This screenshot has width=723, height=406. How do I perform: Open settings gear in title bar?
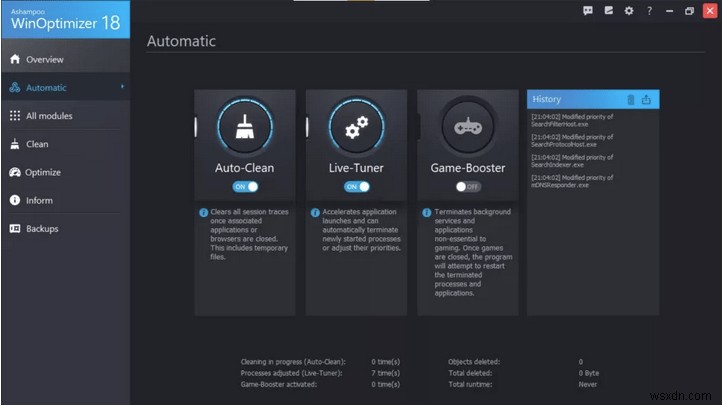click(629, 11)
